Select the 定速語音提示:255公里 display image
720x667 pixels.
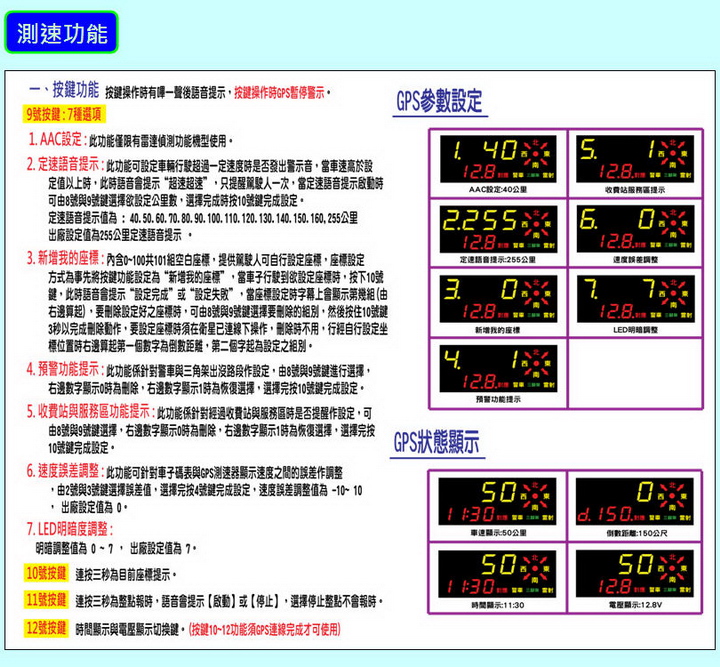pos(496,227)
